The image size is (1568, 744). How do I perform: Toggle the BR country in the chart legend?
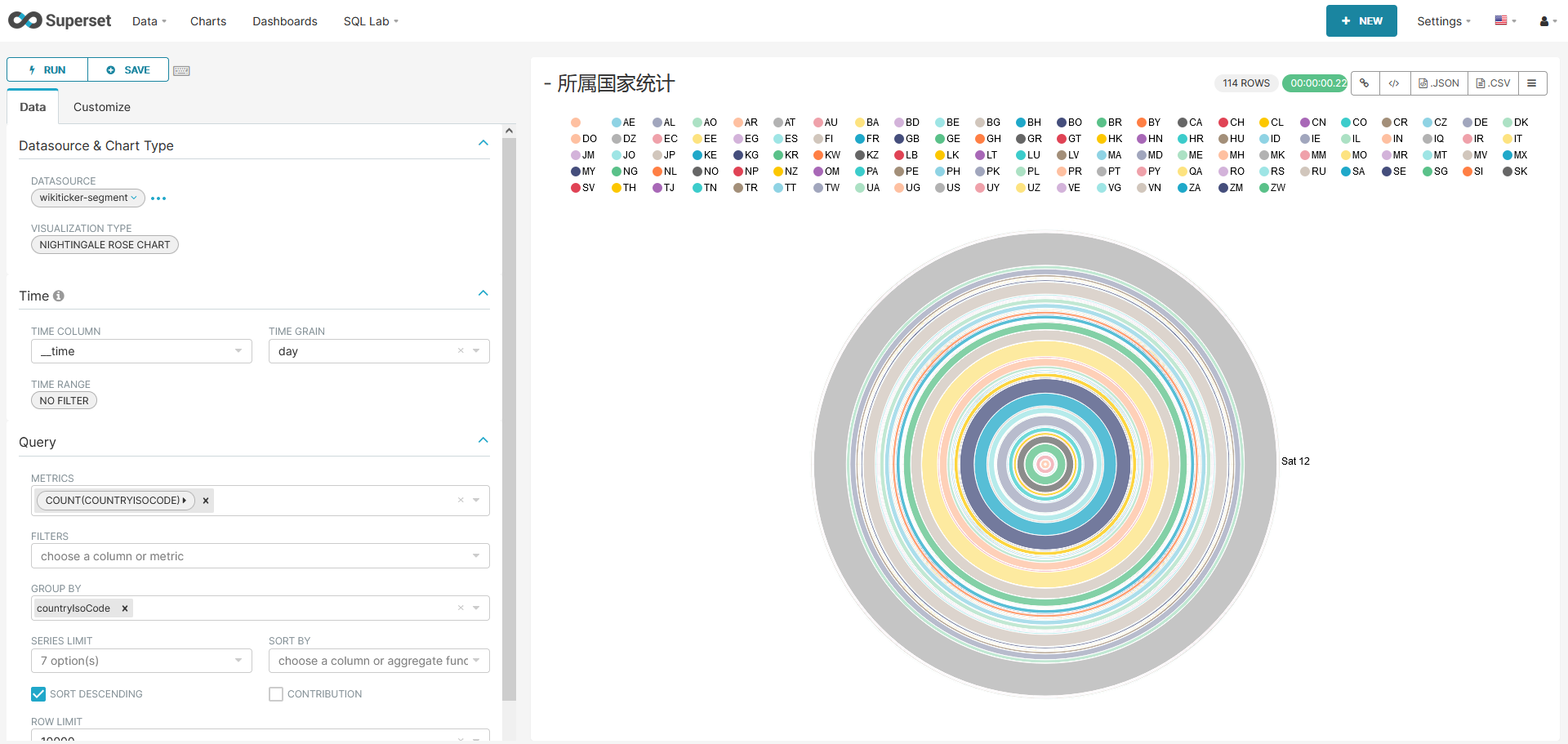click(1109, 122)
